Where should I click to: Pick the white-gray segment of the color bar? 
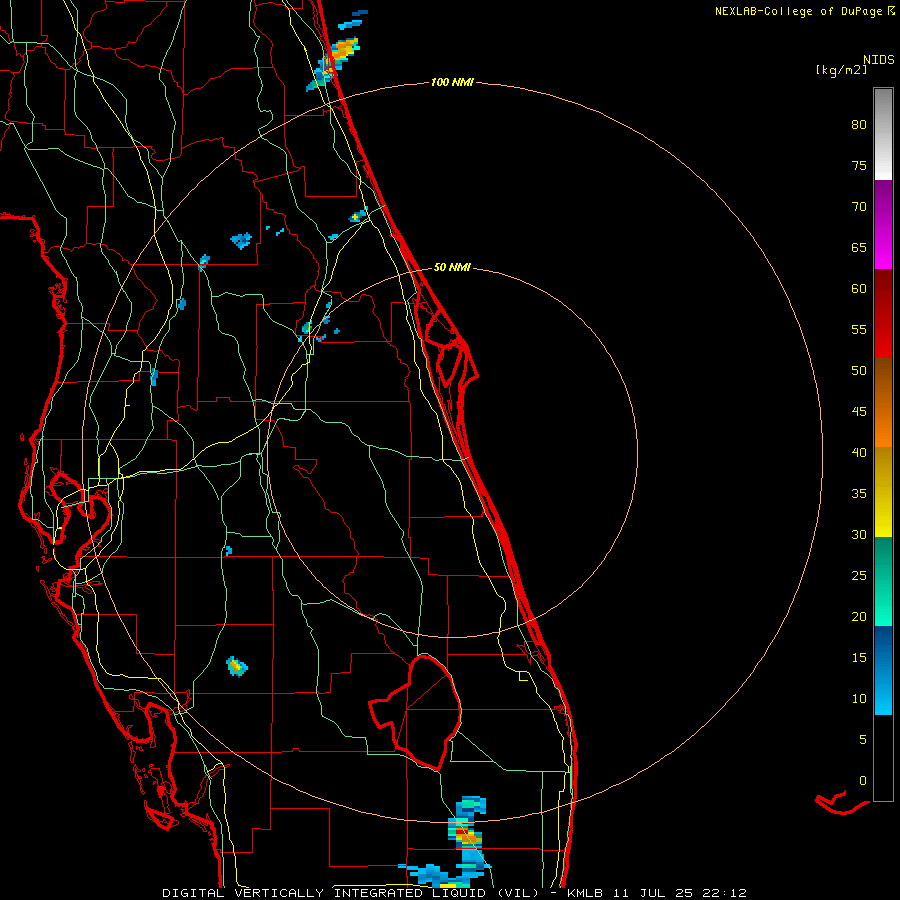(883, 134)
